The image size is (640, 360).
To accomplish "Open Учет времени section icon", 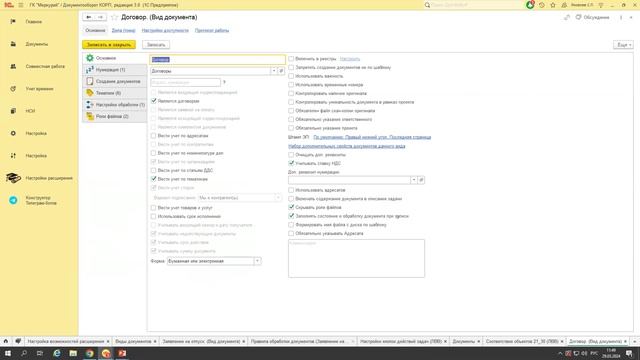I will tap(13, 89).
